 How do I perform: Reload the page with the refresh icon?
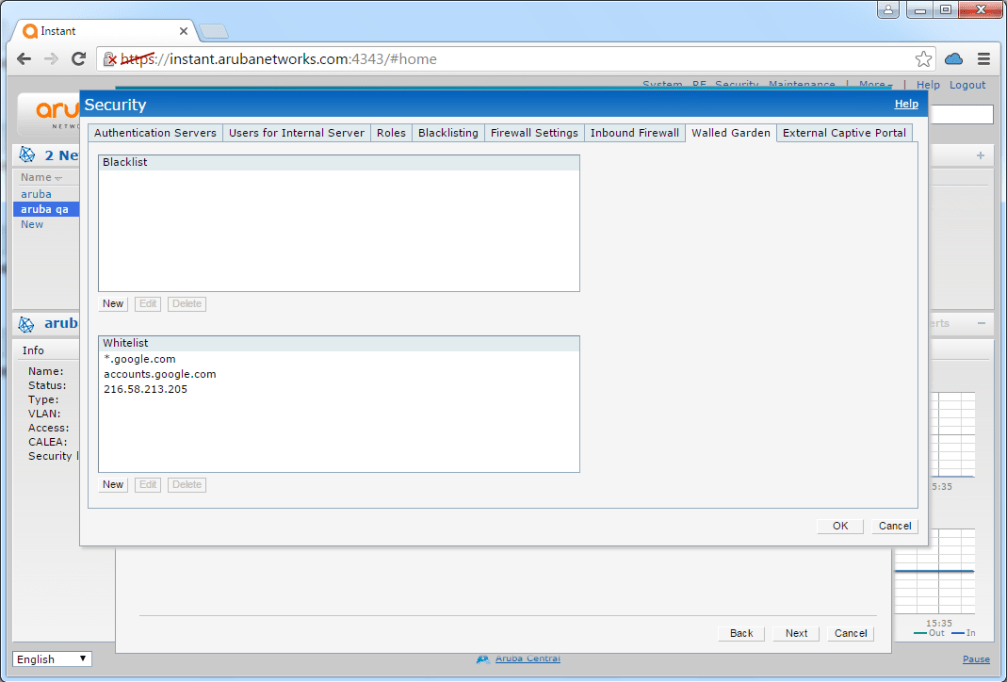click(78, 59)
